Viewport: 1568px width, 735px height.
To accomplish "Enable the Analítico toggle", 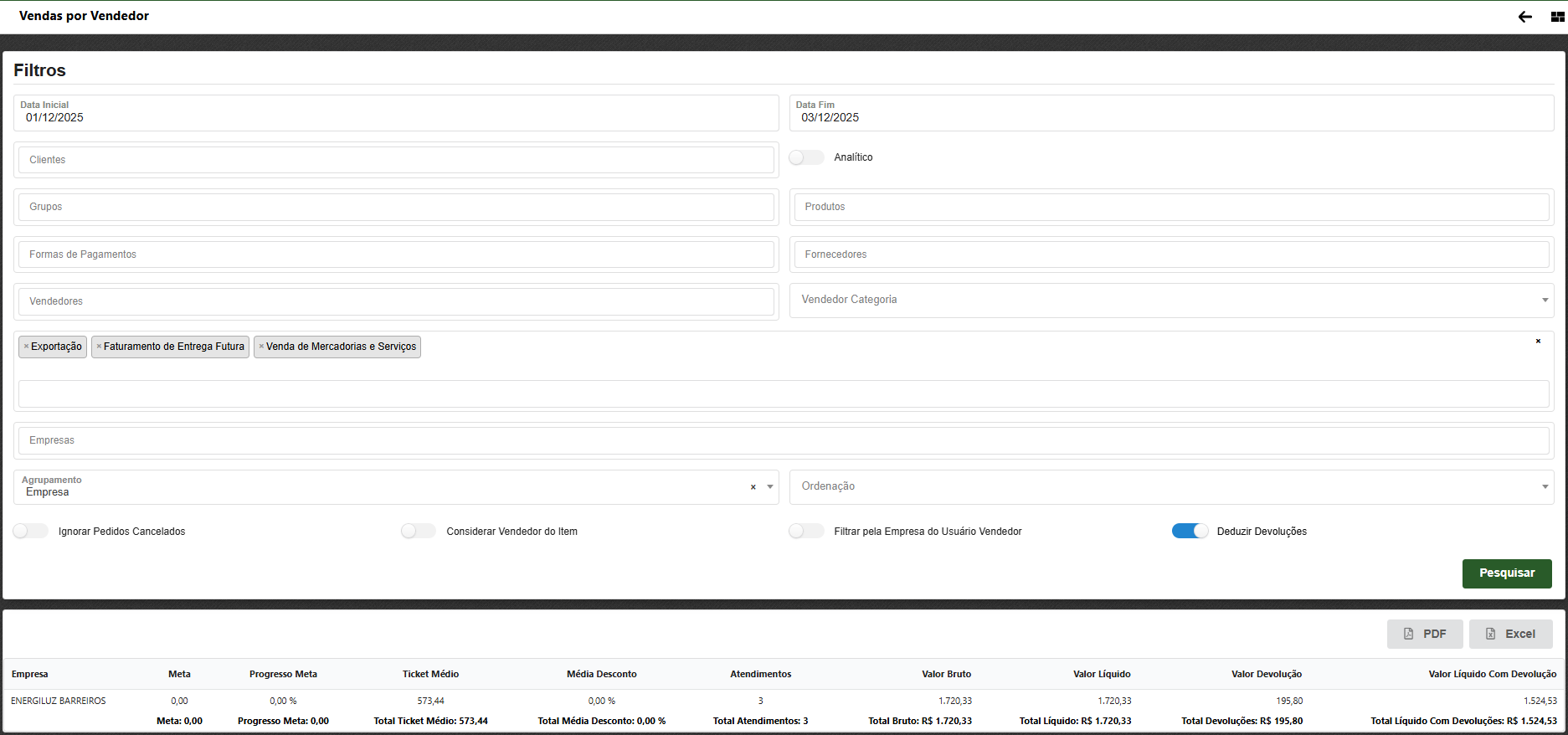I will [806, 157].
